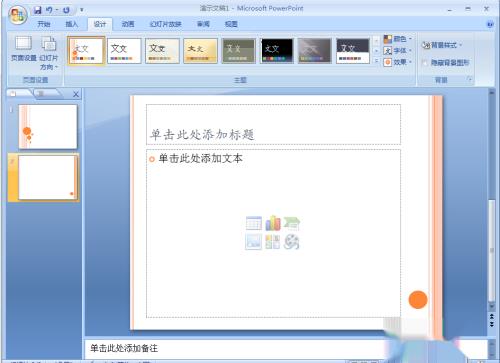Screen dimensions: 500x363
Task: Open the slide orientation dropdown
Action: point(49,53)
